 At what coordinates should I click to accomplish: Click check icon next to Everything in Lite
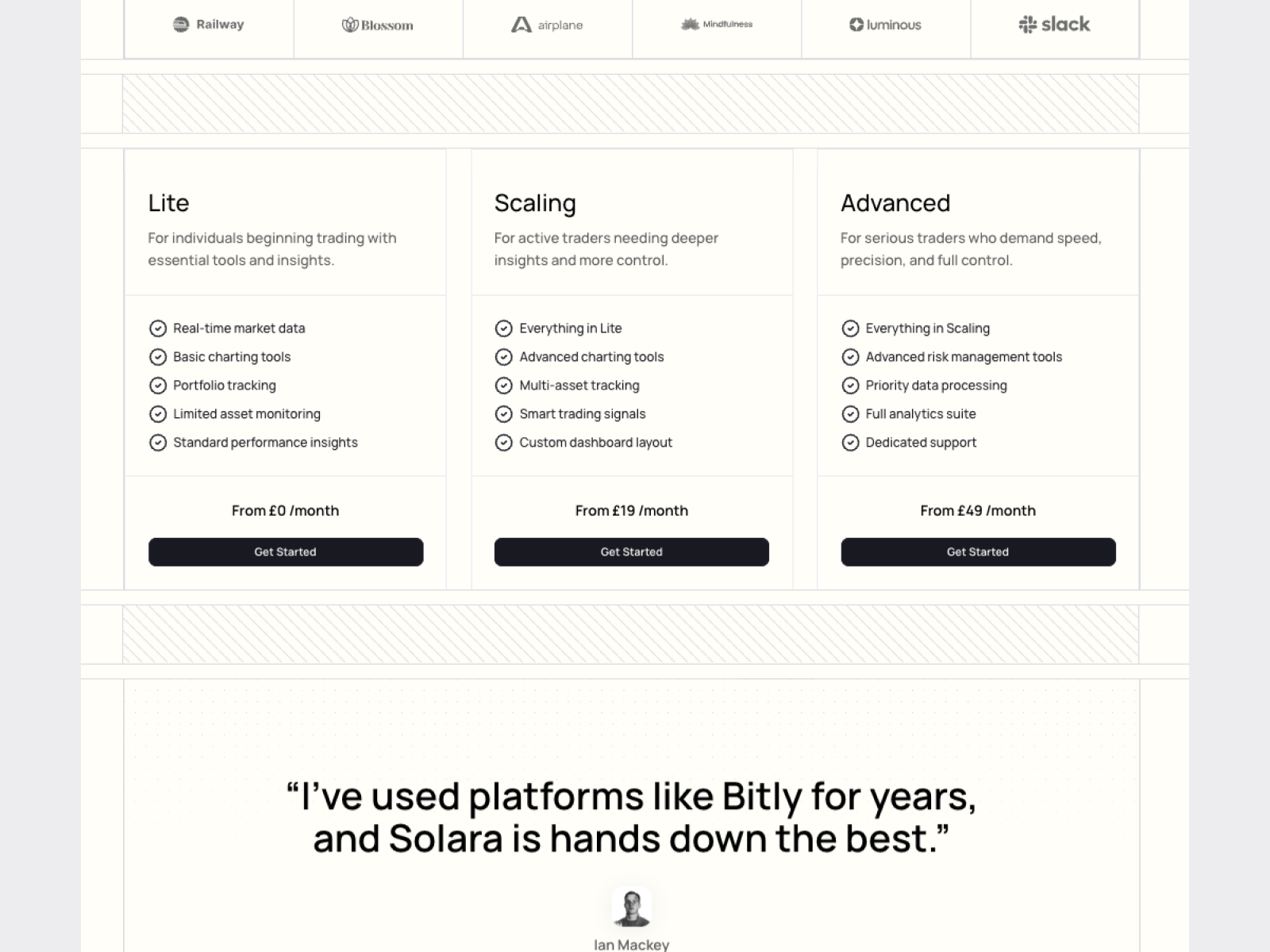pyautogui.click(x=503, y=328)
